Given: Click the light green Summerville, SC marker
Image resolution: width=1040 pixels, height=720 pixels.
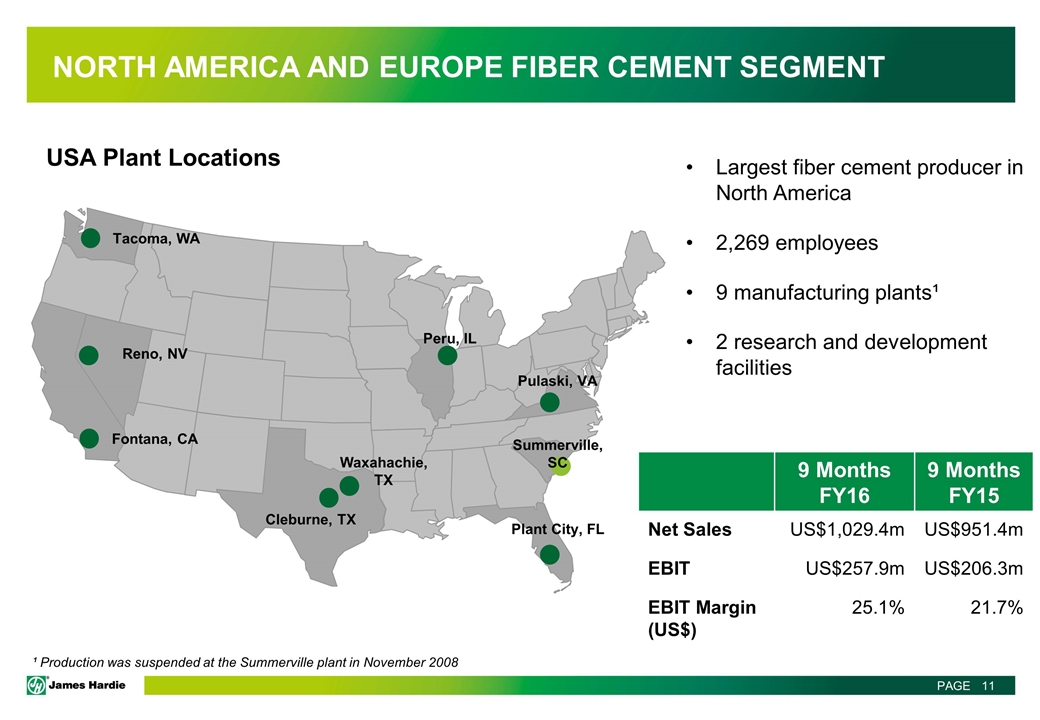Looking at the screenshot, I should [562, 466].
